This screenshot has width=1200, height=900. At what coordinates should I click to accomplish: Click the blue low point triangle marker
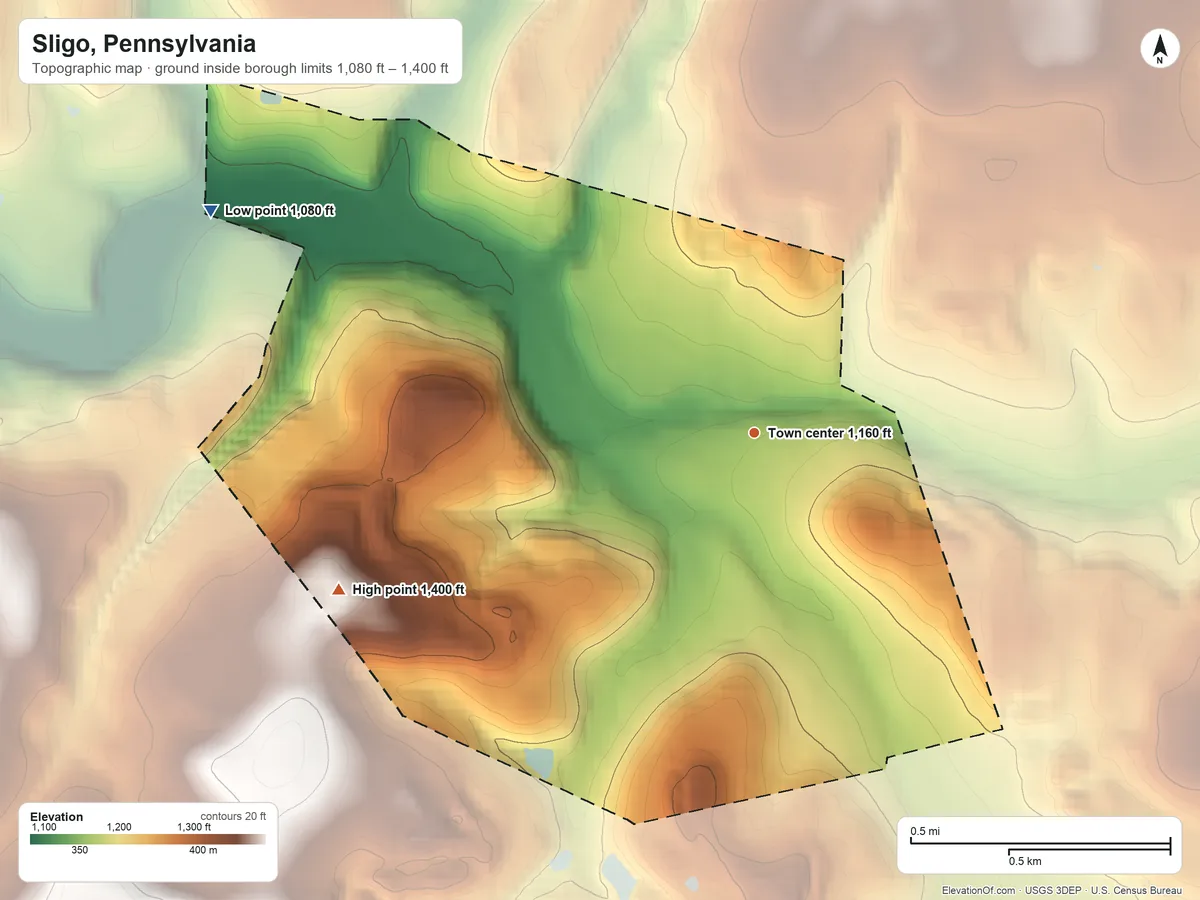(210, 211)
